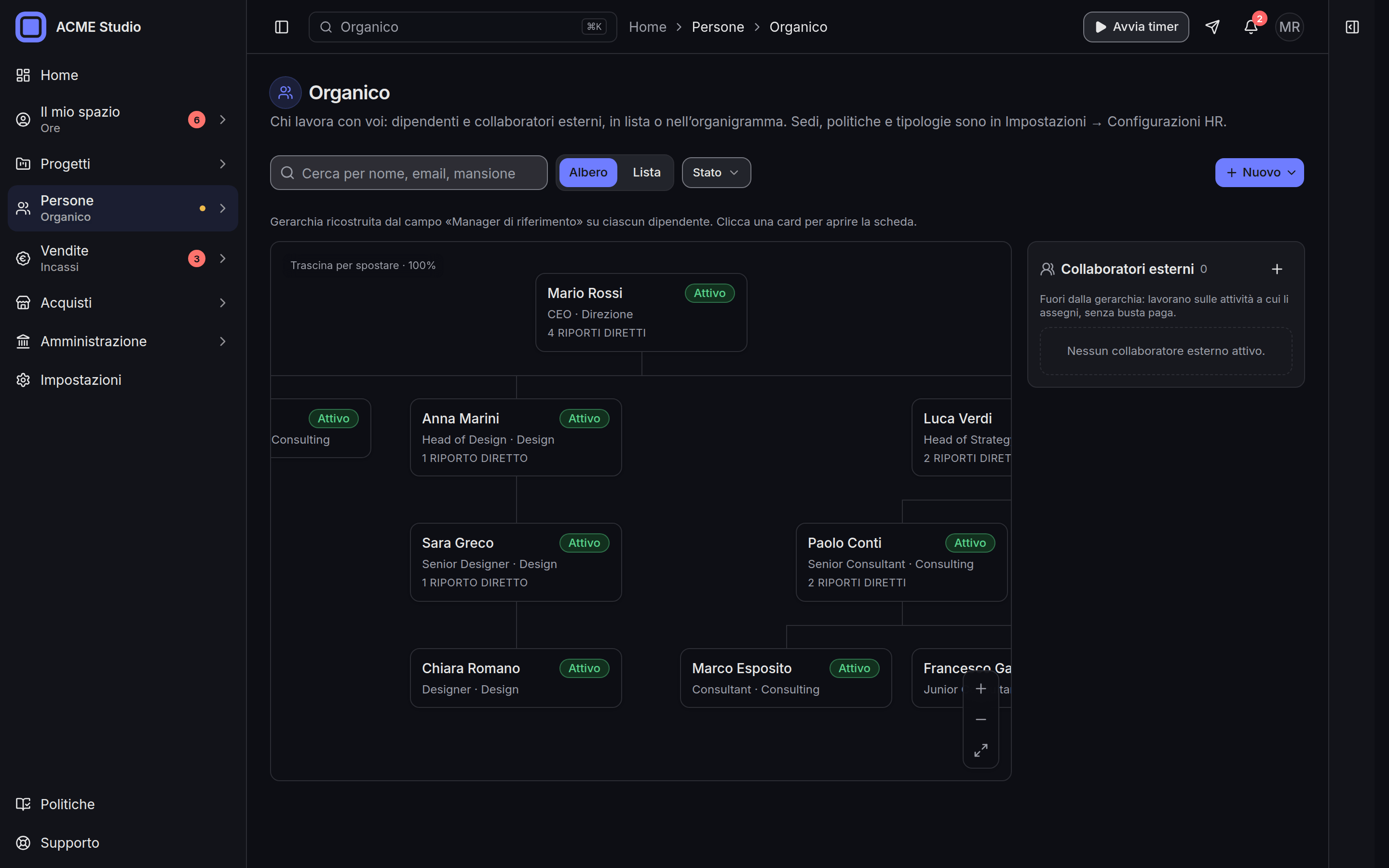The image size is (1389, 868).
Task: Open Mario Rossi's card
Action: tap(640, 312)
